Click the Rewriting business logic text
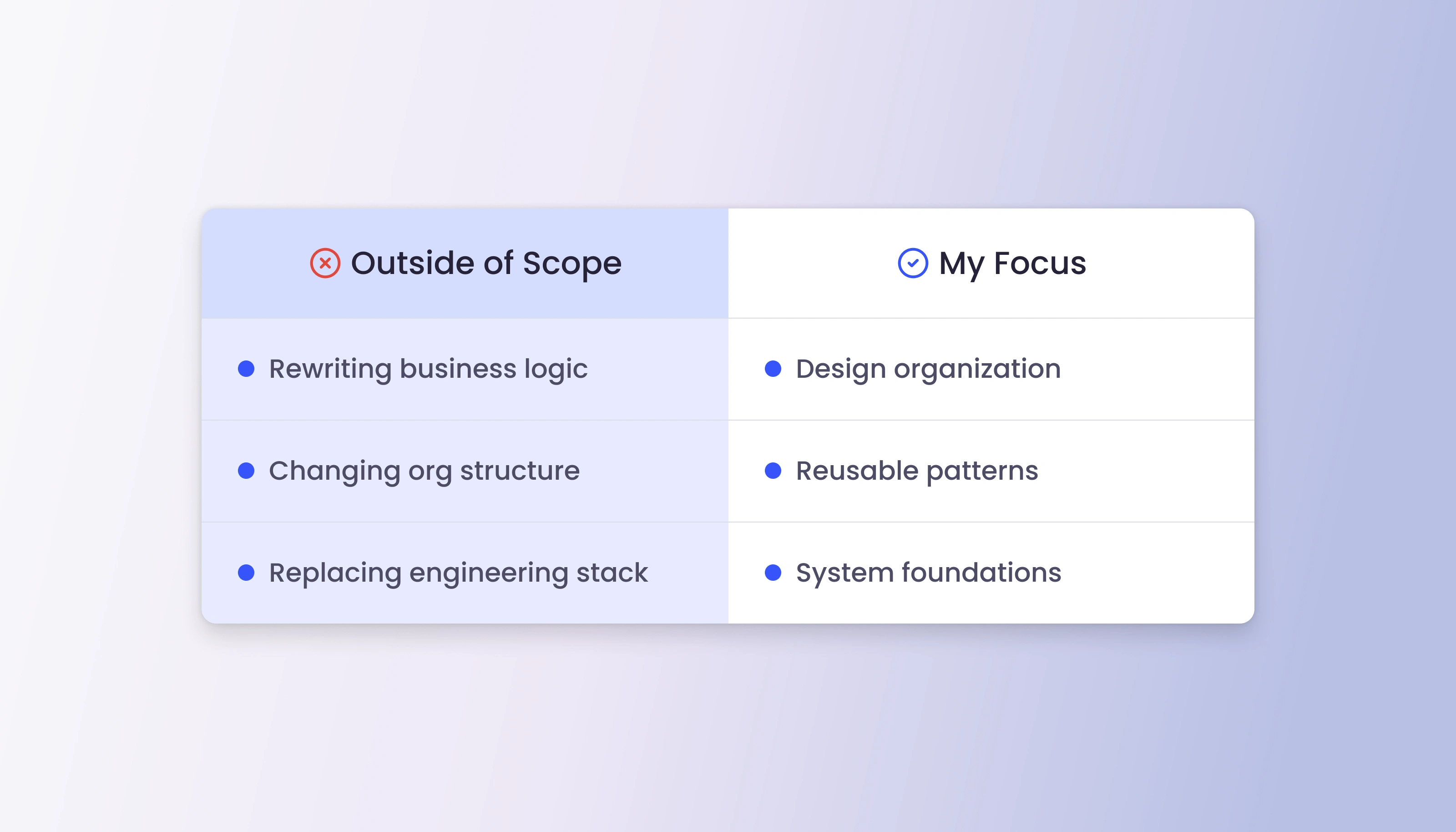The image size is (1456, 832). click(x=428, y=369)
